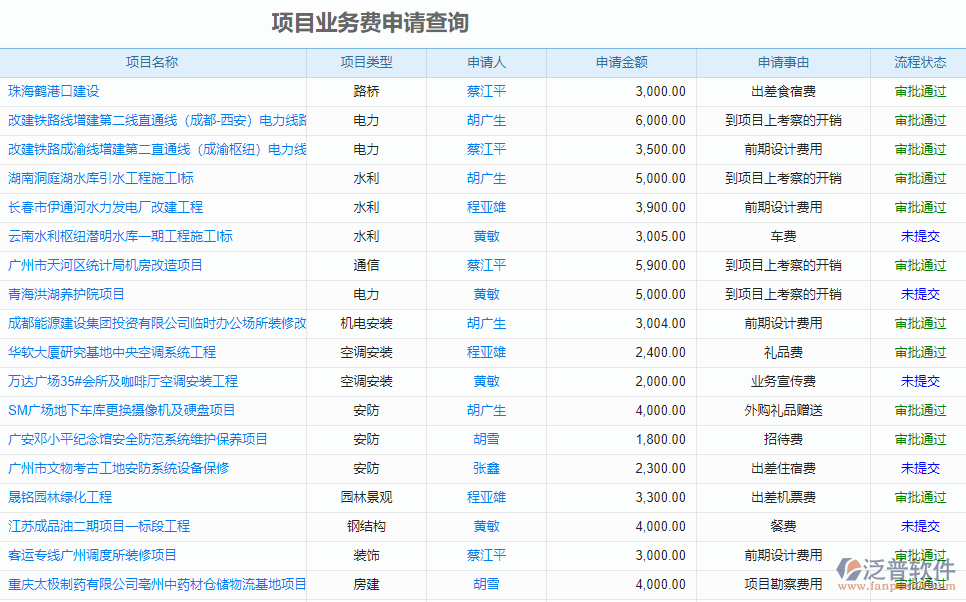Click 未提交 status for 云南水利枢纽 row

click(x=920, y=236)
